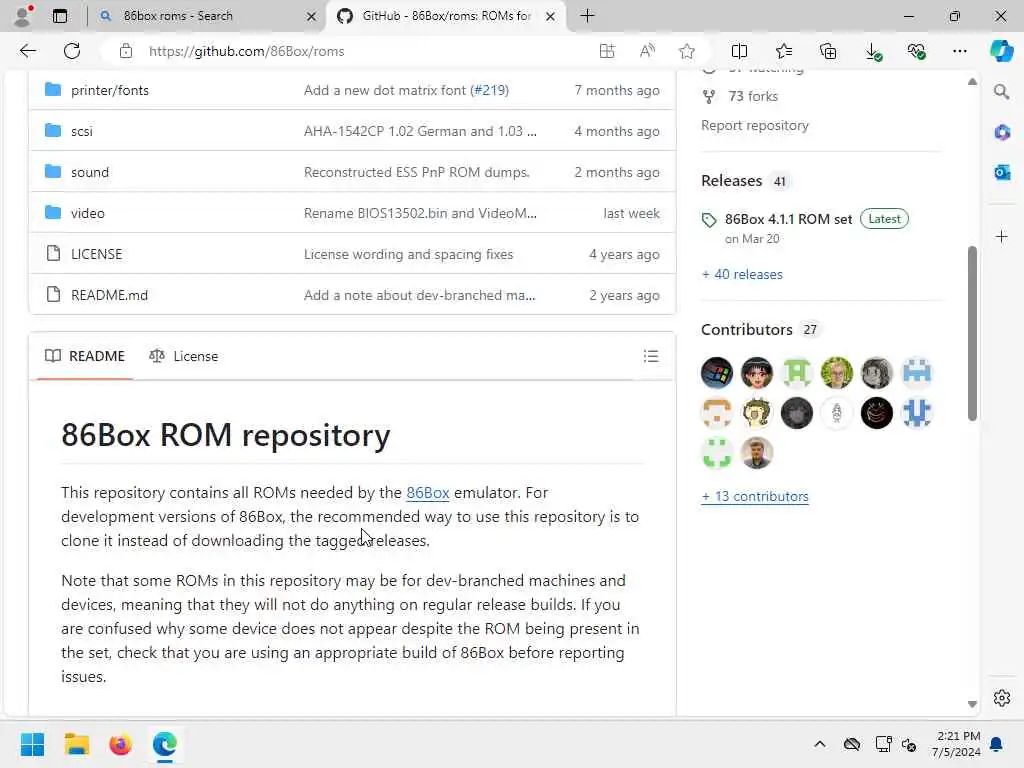This screenshot has width=1024, height=768.
Task: Open the last contributor avatar, a man's photo
Action: (757, 453)
